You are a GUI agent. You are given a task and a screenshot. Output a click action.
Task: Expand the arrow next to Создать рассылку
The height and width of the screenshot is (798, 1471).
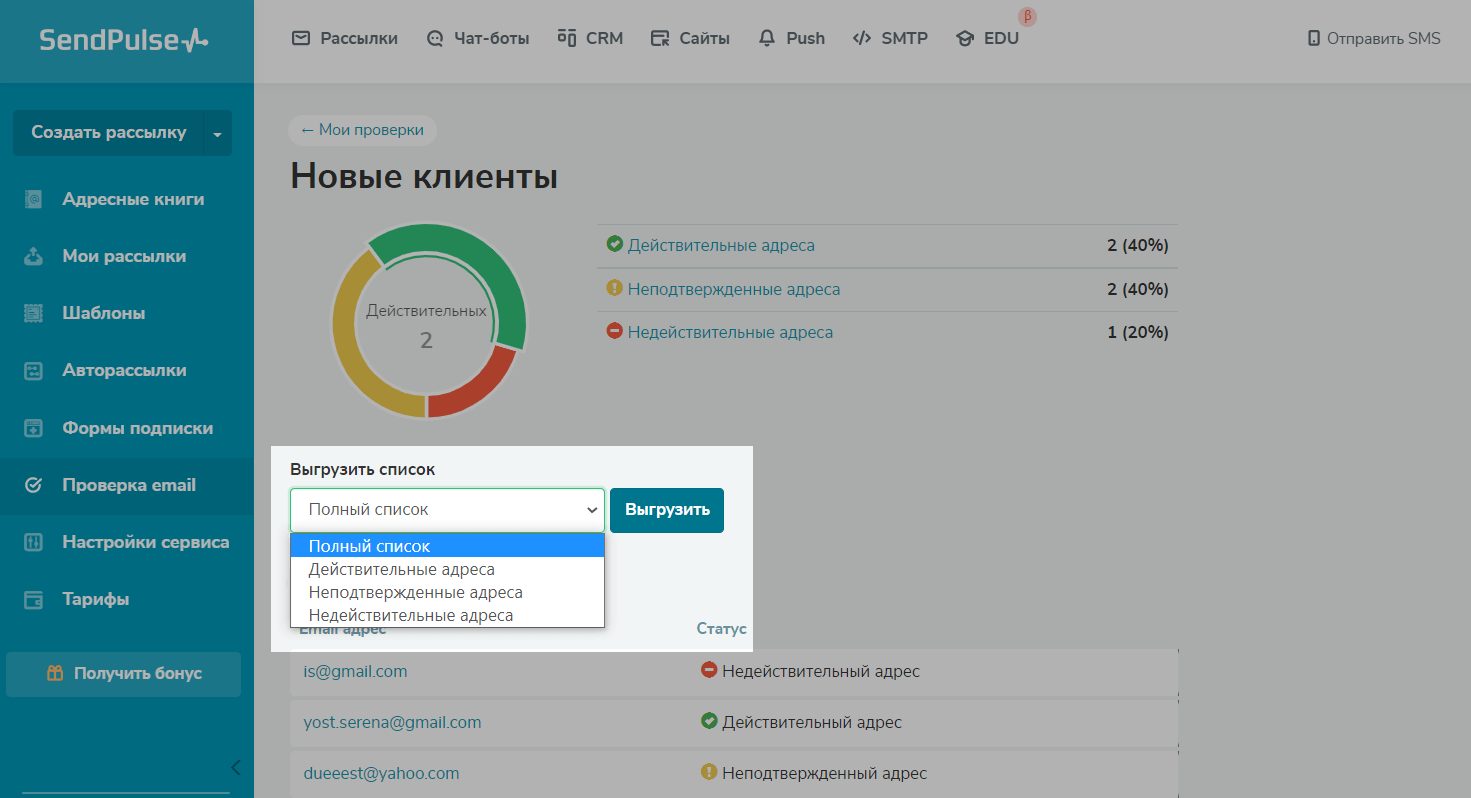[217, 133]
